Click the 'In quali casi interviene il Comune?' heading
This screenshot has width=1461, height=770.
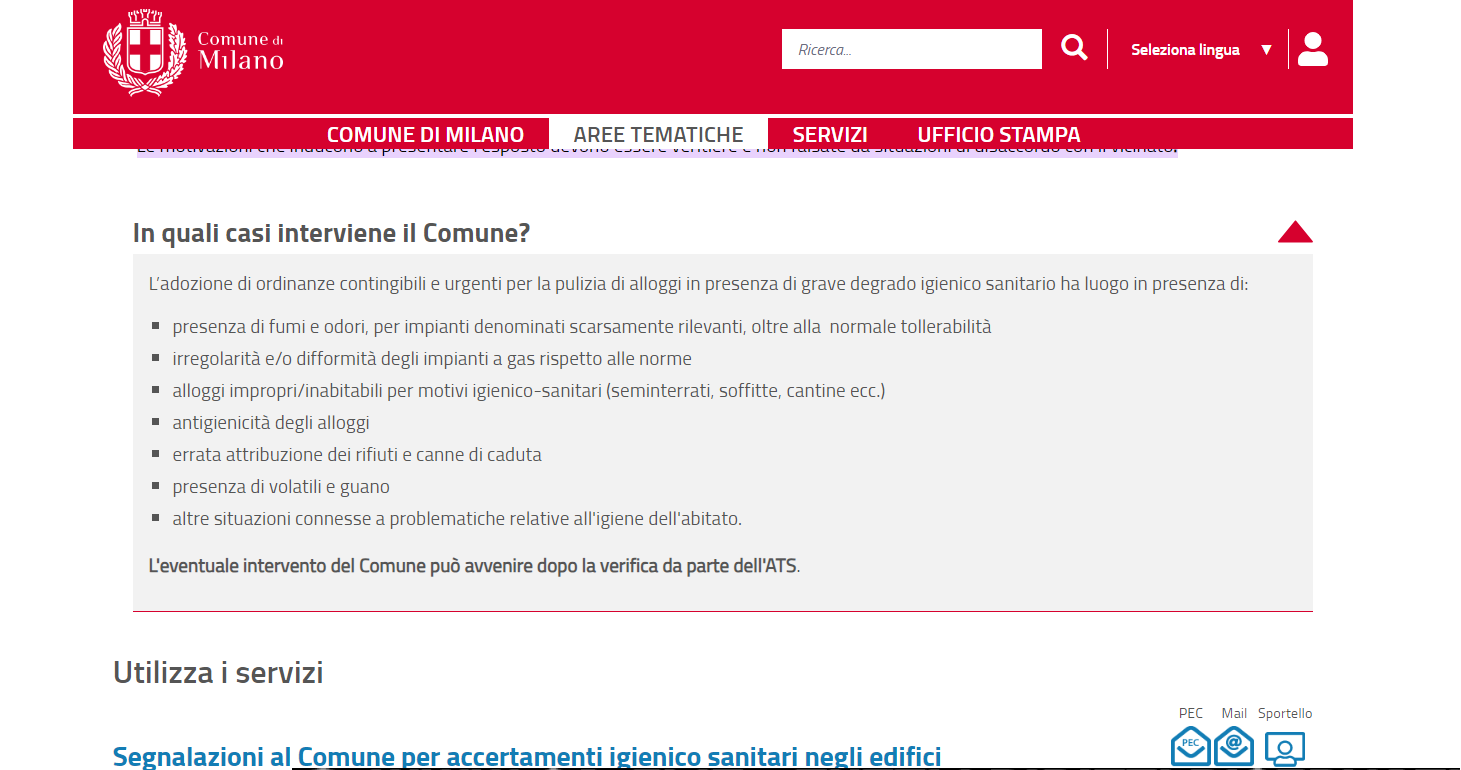pyautogui.click(x=331, y=233)
